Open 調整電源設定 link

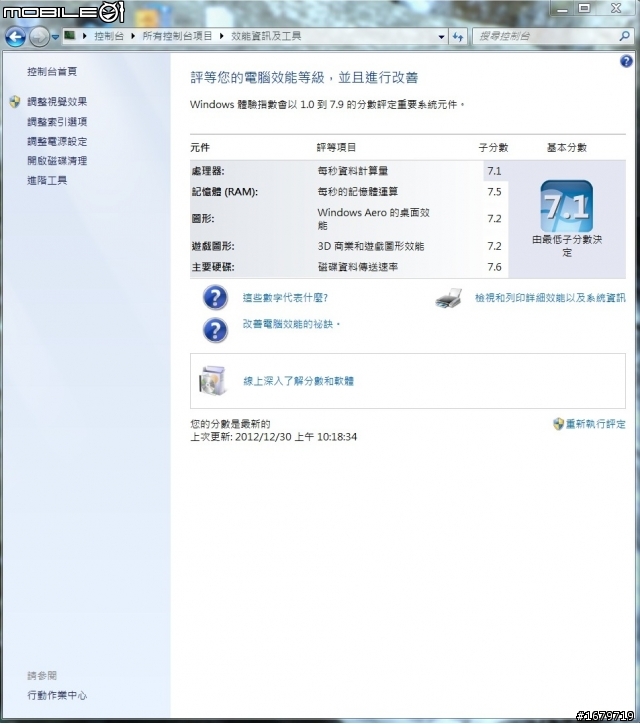click(57, 141)
